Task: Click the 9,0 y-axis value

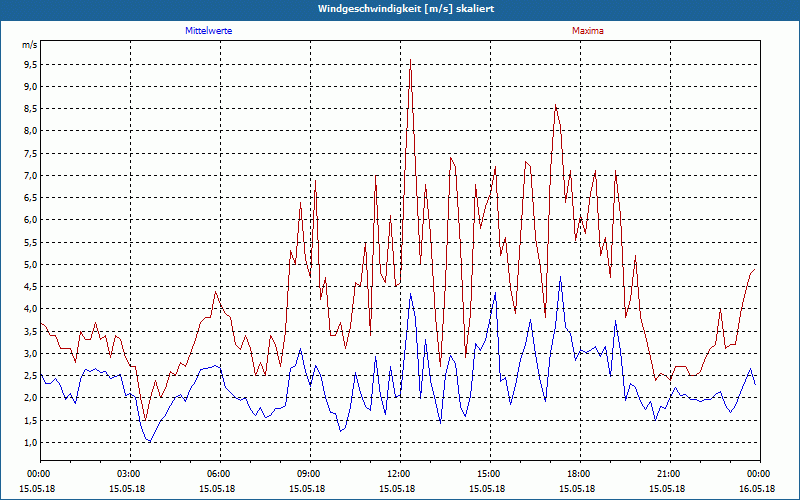Action: 31,86
